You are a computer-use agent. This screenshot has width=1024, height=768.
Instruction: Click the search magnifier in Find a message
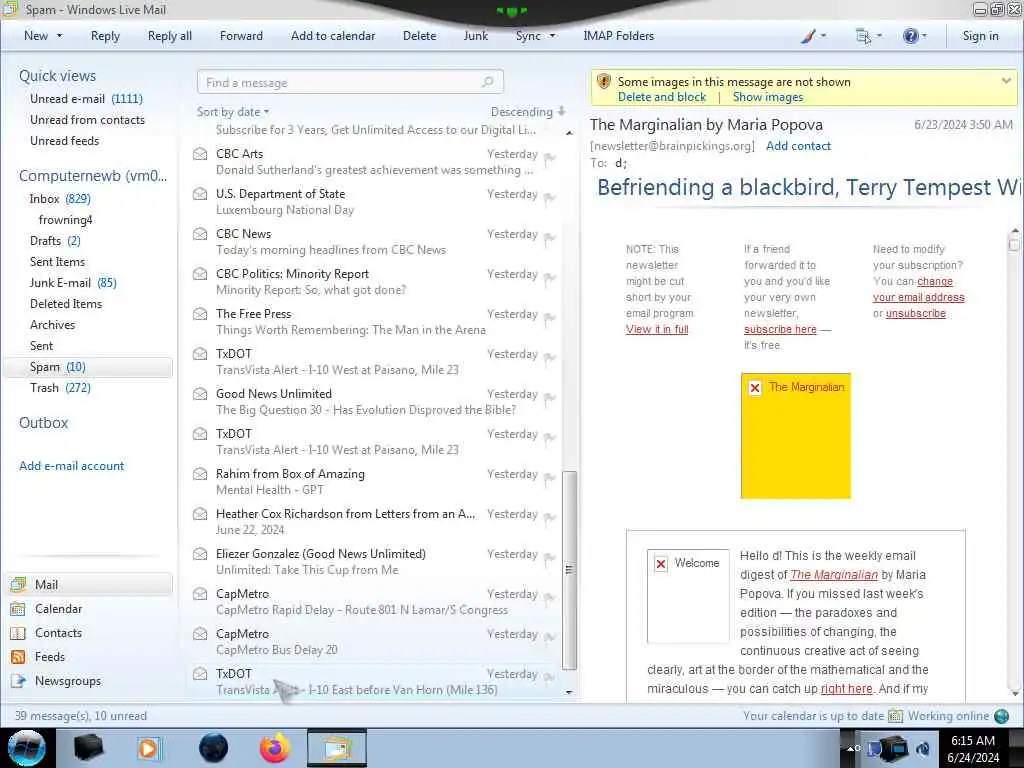coord(487,82)
